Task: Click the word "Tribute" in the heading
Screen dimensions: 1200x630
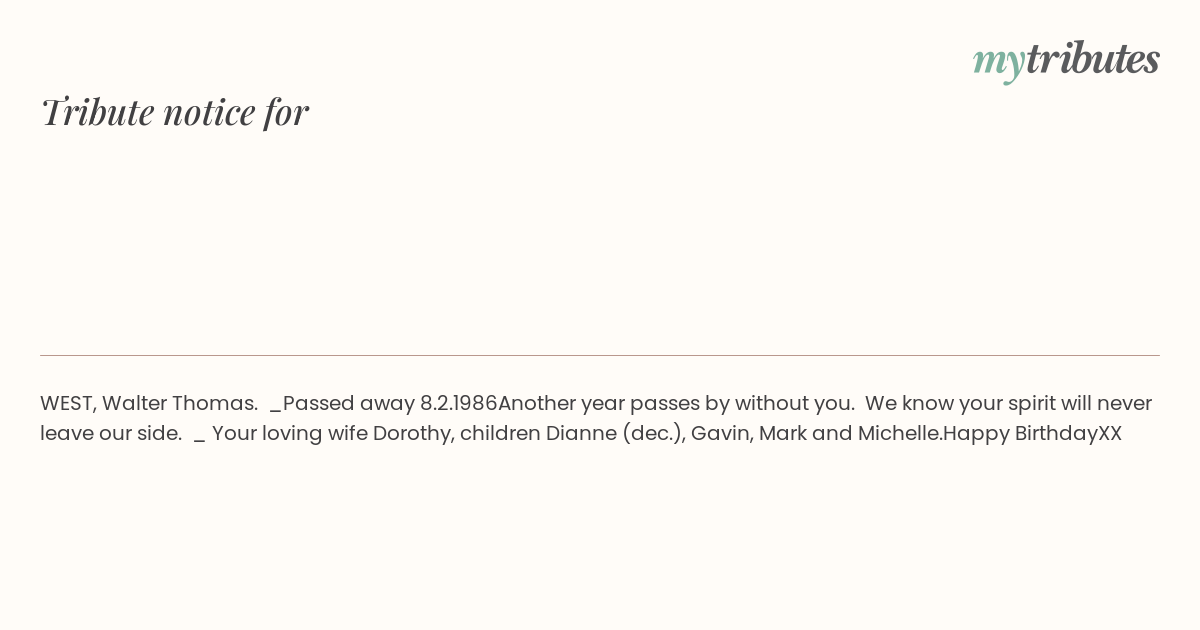Action: pos(97,111)
